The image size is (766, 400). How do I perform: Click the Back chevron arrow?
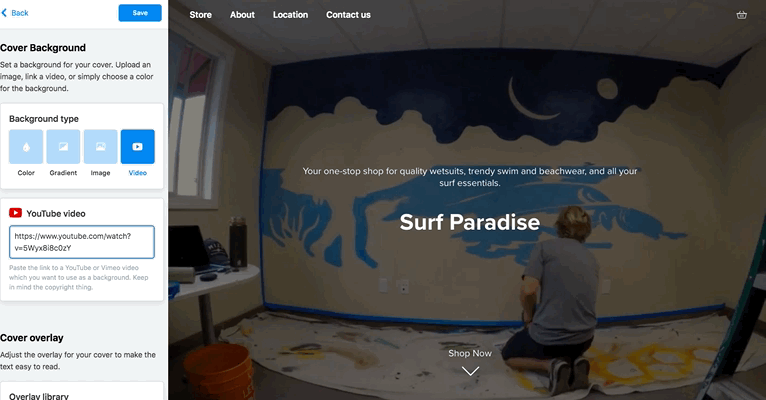(4, 13)
